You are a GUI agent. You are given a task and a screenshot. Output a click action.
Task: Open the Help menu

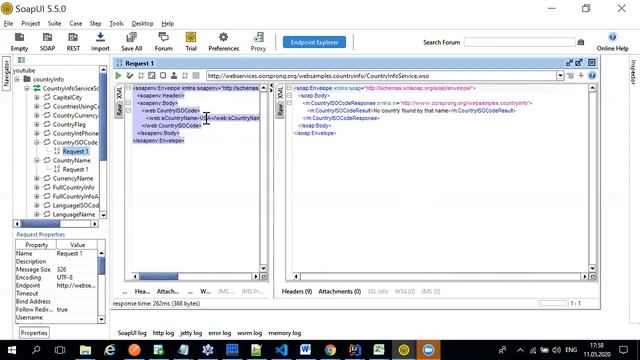pyautogui.click(x=167, y=23)
